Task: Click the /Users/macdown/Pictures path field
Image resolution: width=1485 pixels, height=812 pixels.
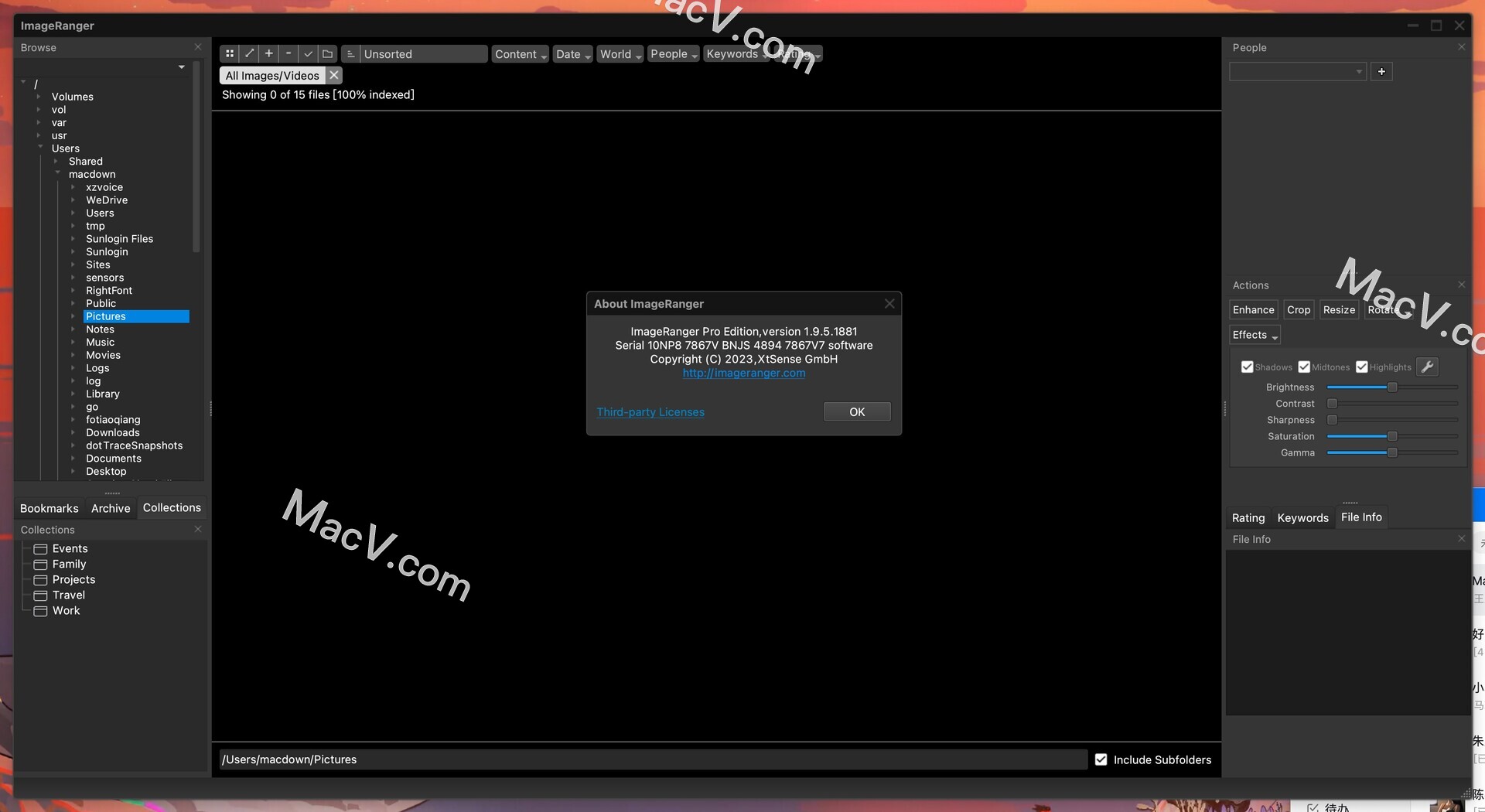Action: [x=653, y=759]
